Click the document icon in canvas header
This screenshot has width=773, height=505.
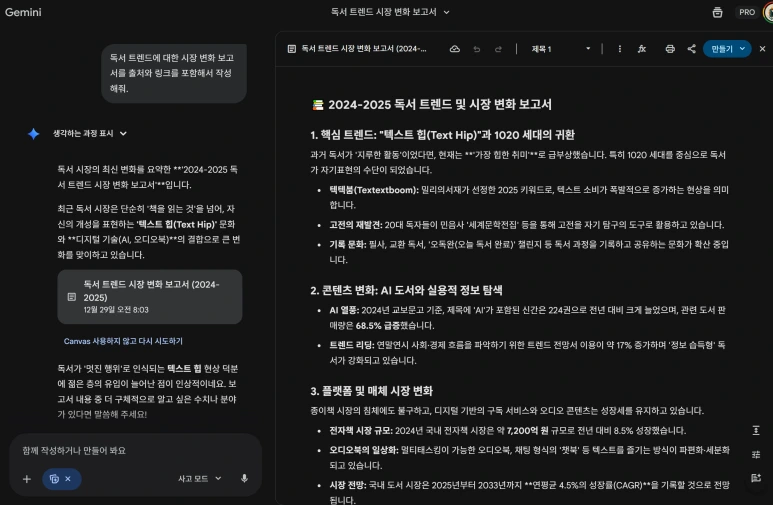point(292,49)
